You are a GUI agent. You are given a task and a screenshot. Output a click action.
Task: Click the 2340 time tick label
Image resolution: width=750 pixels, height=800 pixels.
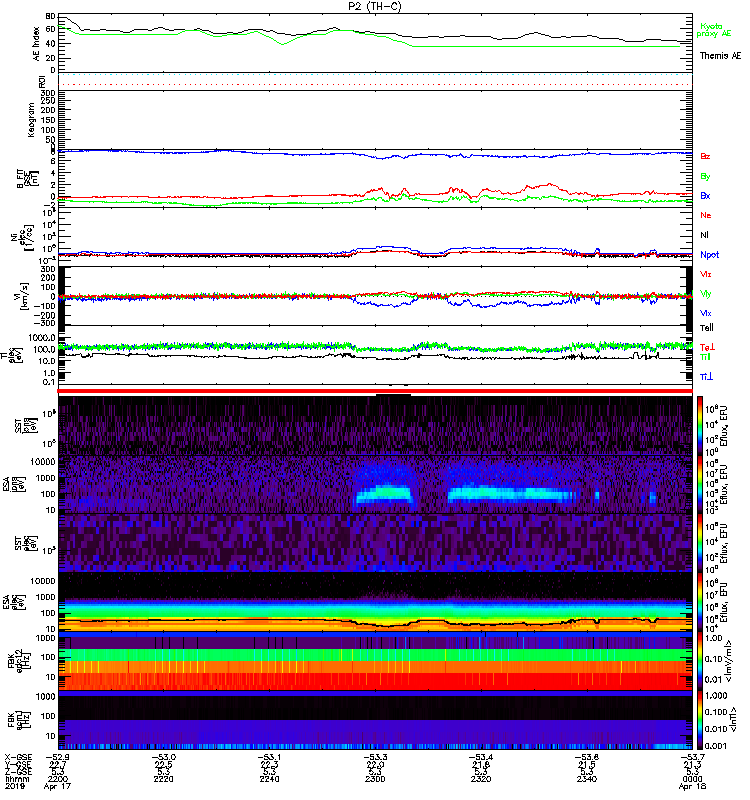[587, 779]
